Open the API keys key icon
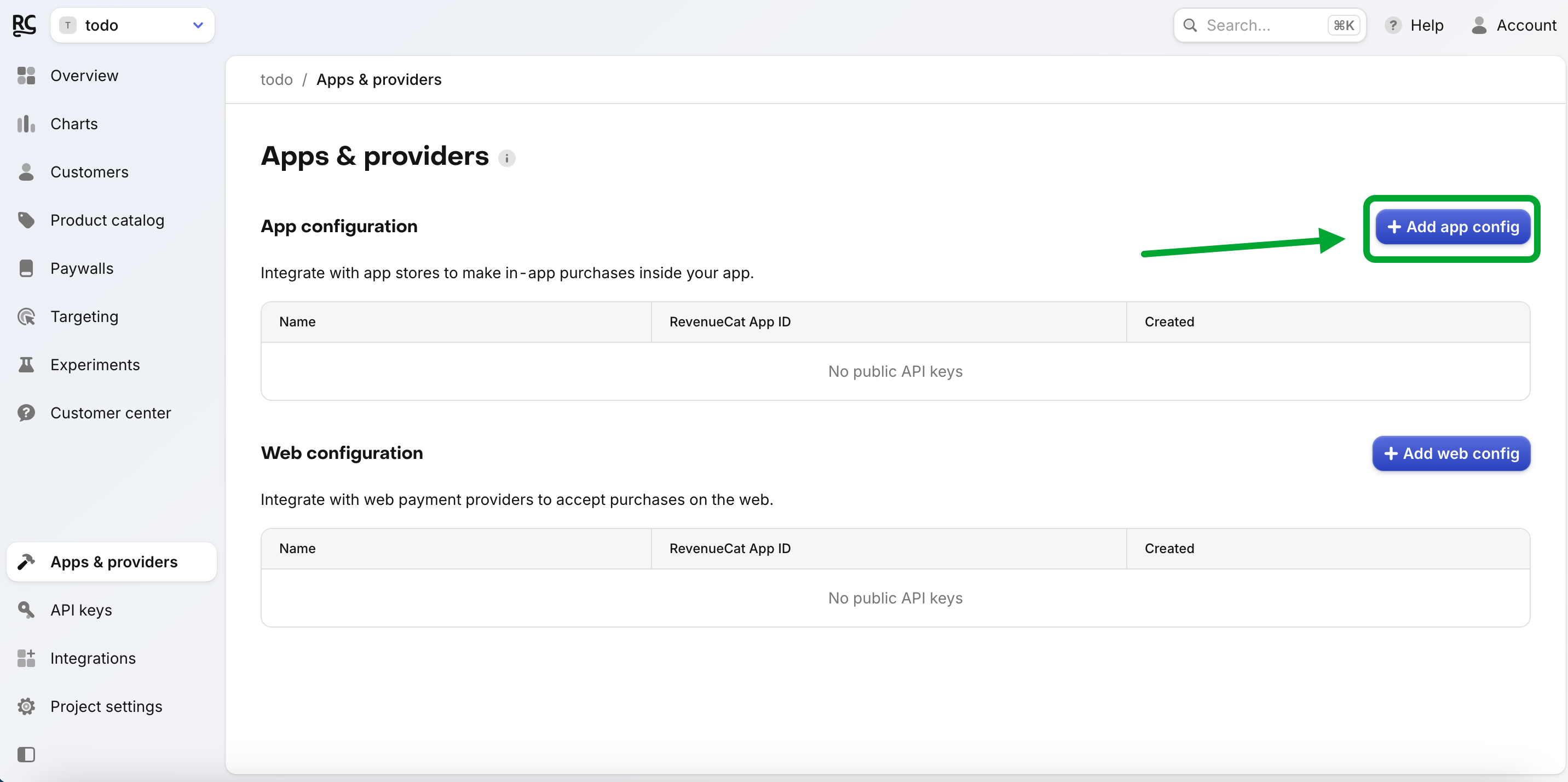This screenshot has height=782, width=1568. coord(26,610)
